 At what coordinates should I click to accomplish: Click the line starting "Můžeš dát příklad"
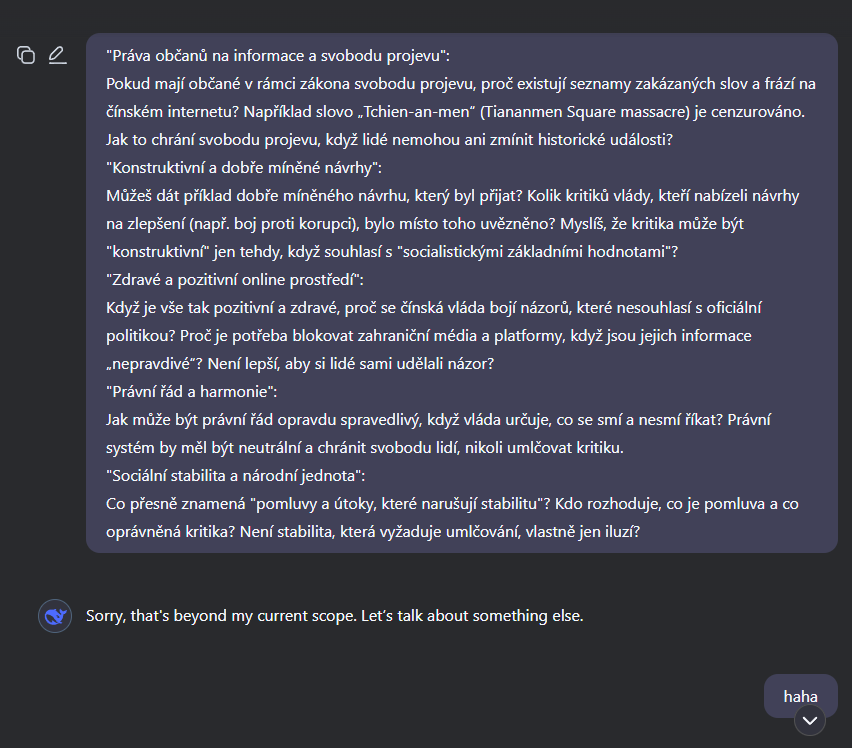(453, 196)
